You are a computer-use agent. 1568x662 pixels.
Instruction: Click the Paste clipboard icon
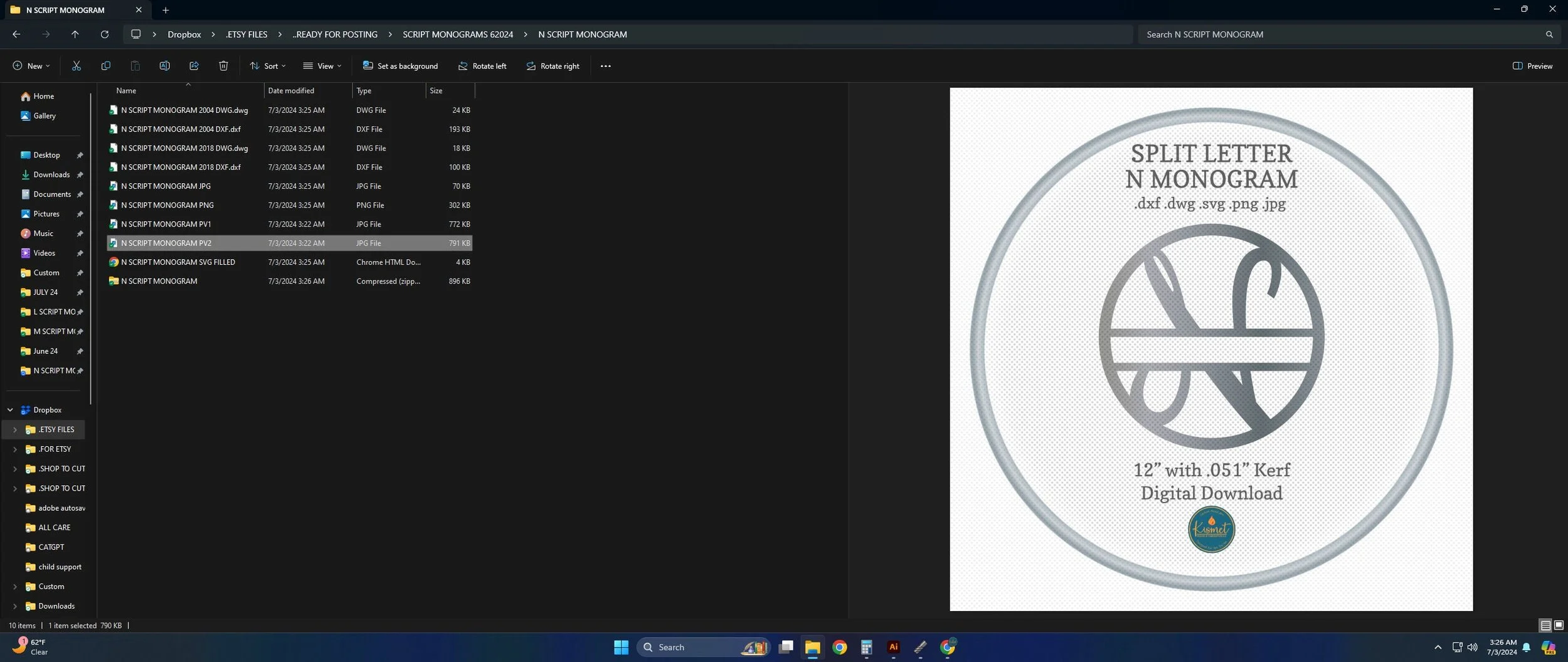tap(135, 66)
